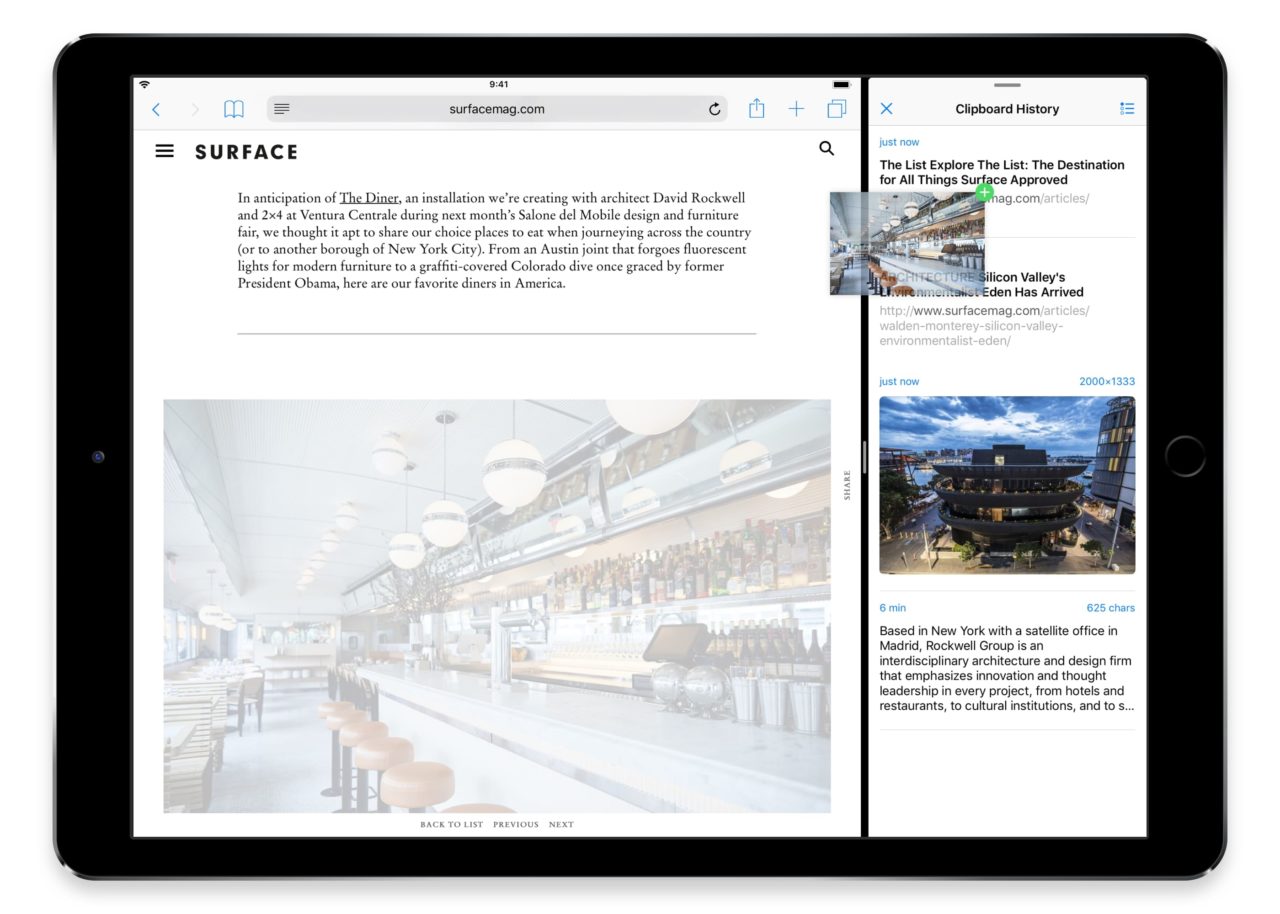This screenshot has height=914, width=1280.
Task: Click the BACK TO LIST link
Action: click(x=451, y=825)
